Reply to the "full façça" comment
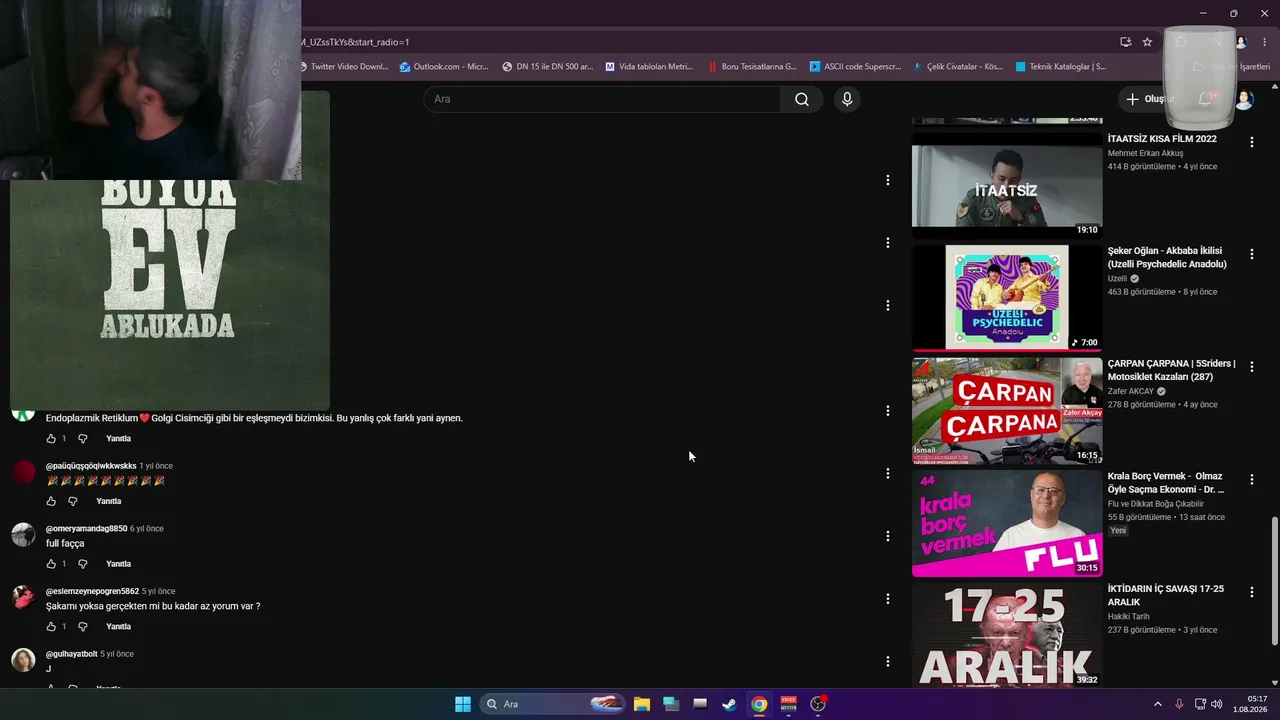 click(119, 564)
